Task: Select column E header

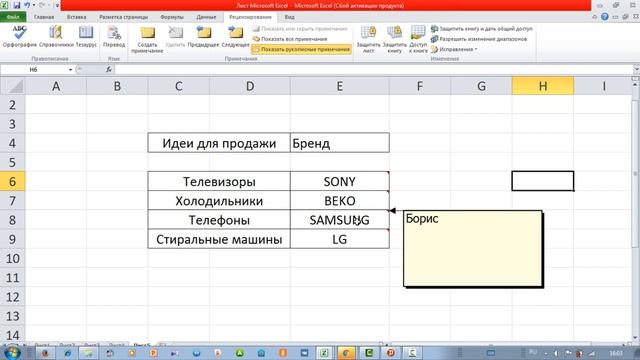Action: [340, 86]
